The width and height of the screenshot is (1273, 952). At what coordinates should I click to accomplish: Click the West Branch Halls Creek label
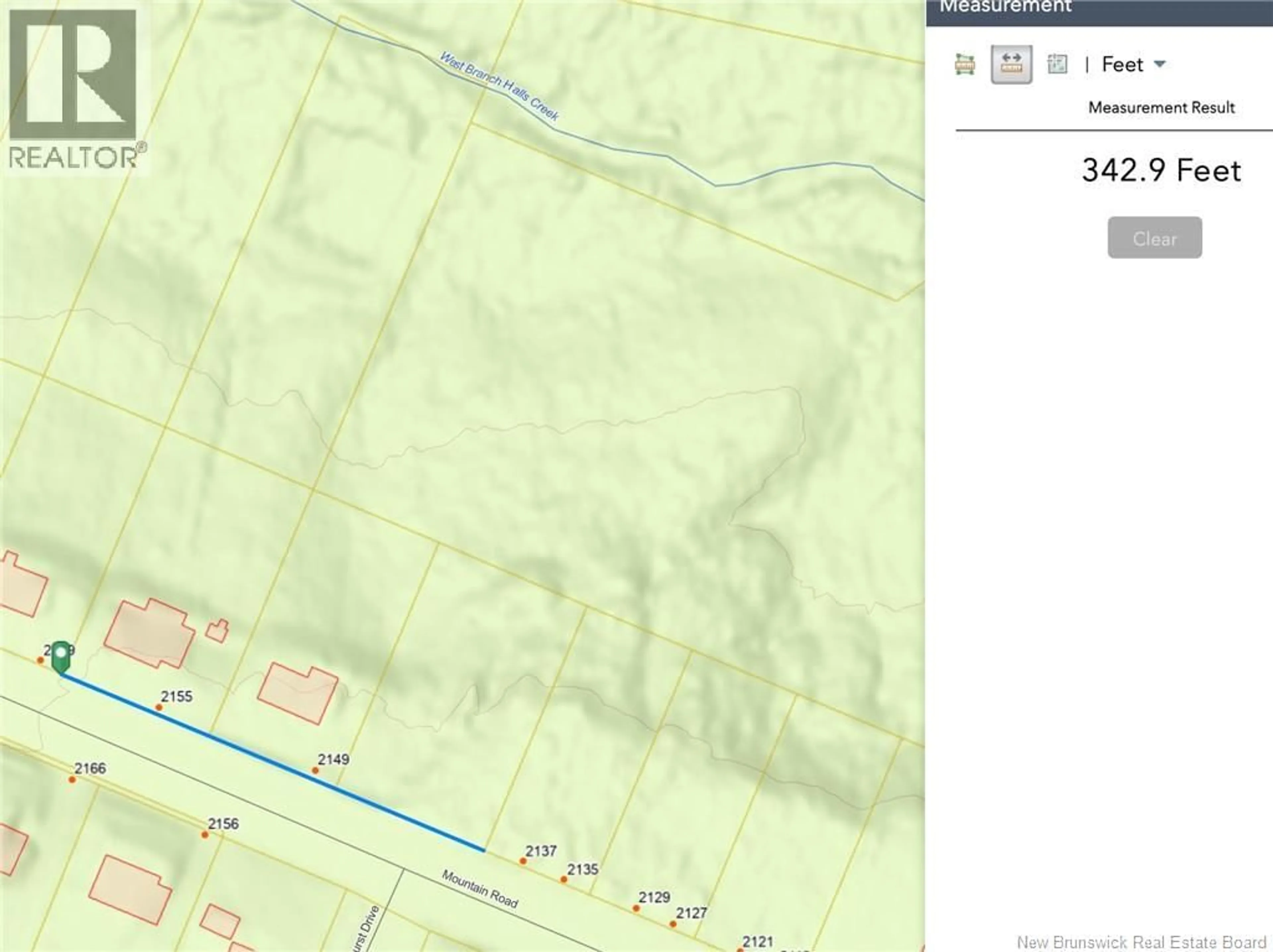point(499,86)
